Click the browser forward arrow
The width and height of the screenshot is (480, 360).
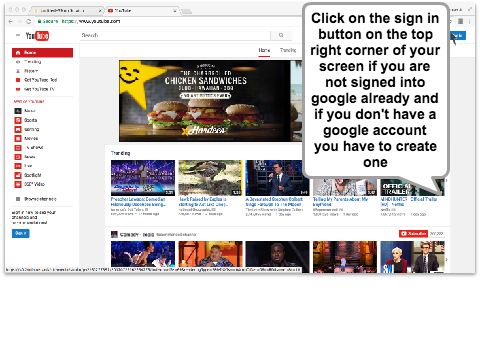[x=20, y=21]
